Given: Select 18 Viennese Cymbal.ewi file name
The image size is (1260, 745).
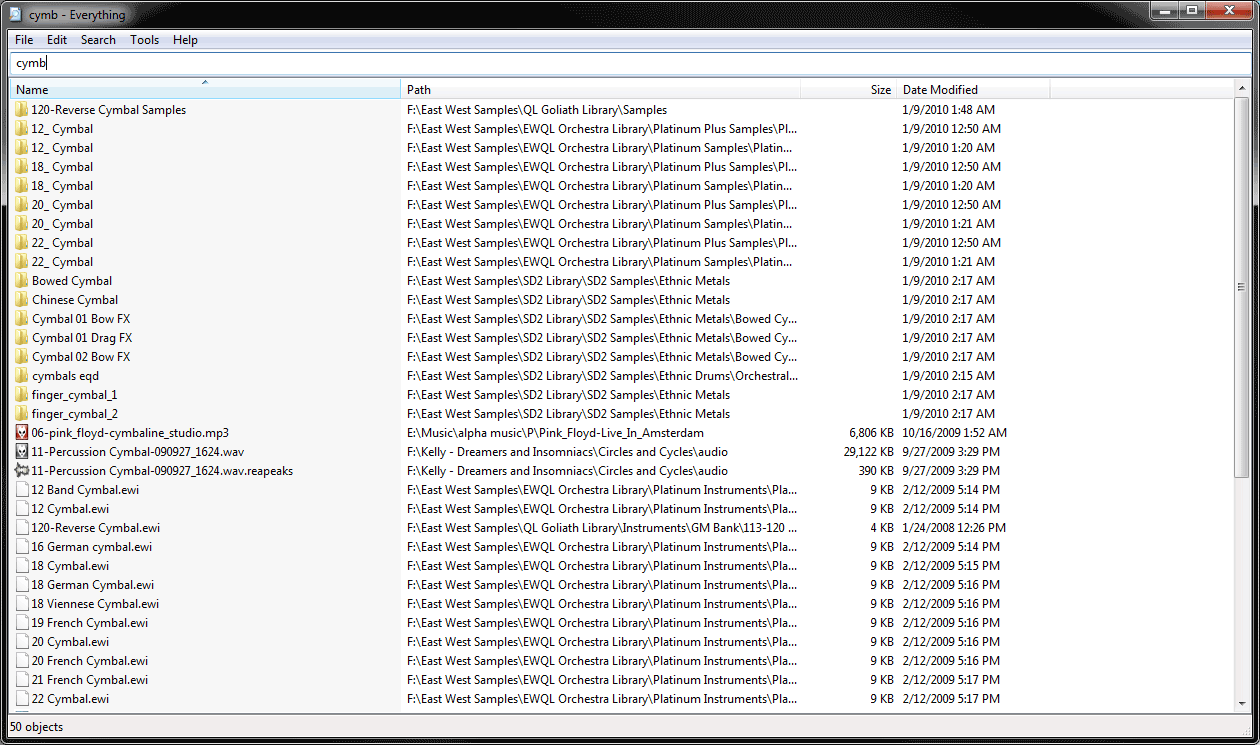Looking at the screenshot, I should [x=95, y=604].
